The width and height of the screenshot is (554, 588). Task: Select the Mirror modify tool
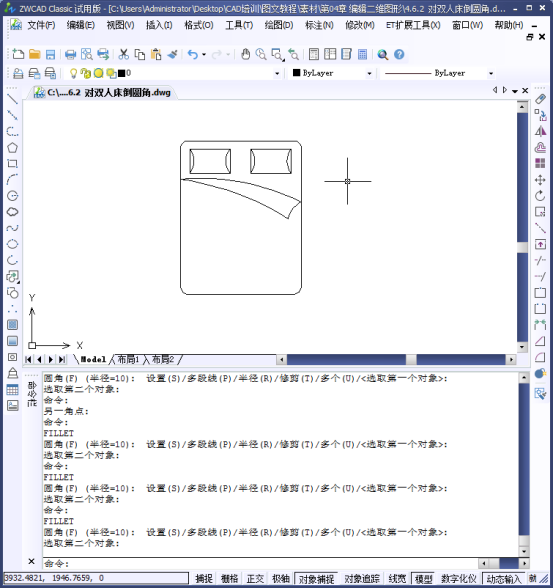[x=540, y=131]
